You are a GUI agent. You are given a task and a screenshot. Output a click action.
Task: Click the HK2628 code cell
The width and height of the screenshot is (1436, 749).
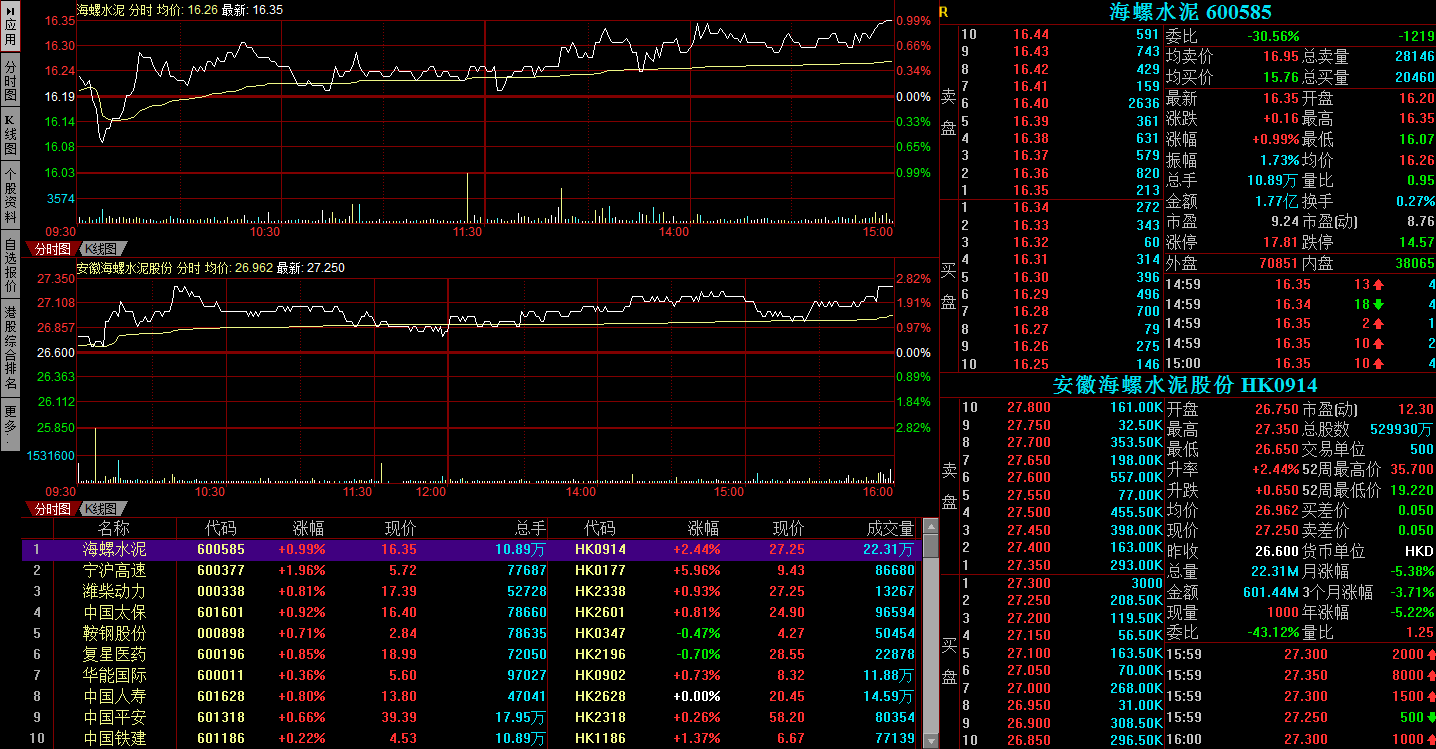[600, 697]
